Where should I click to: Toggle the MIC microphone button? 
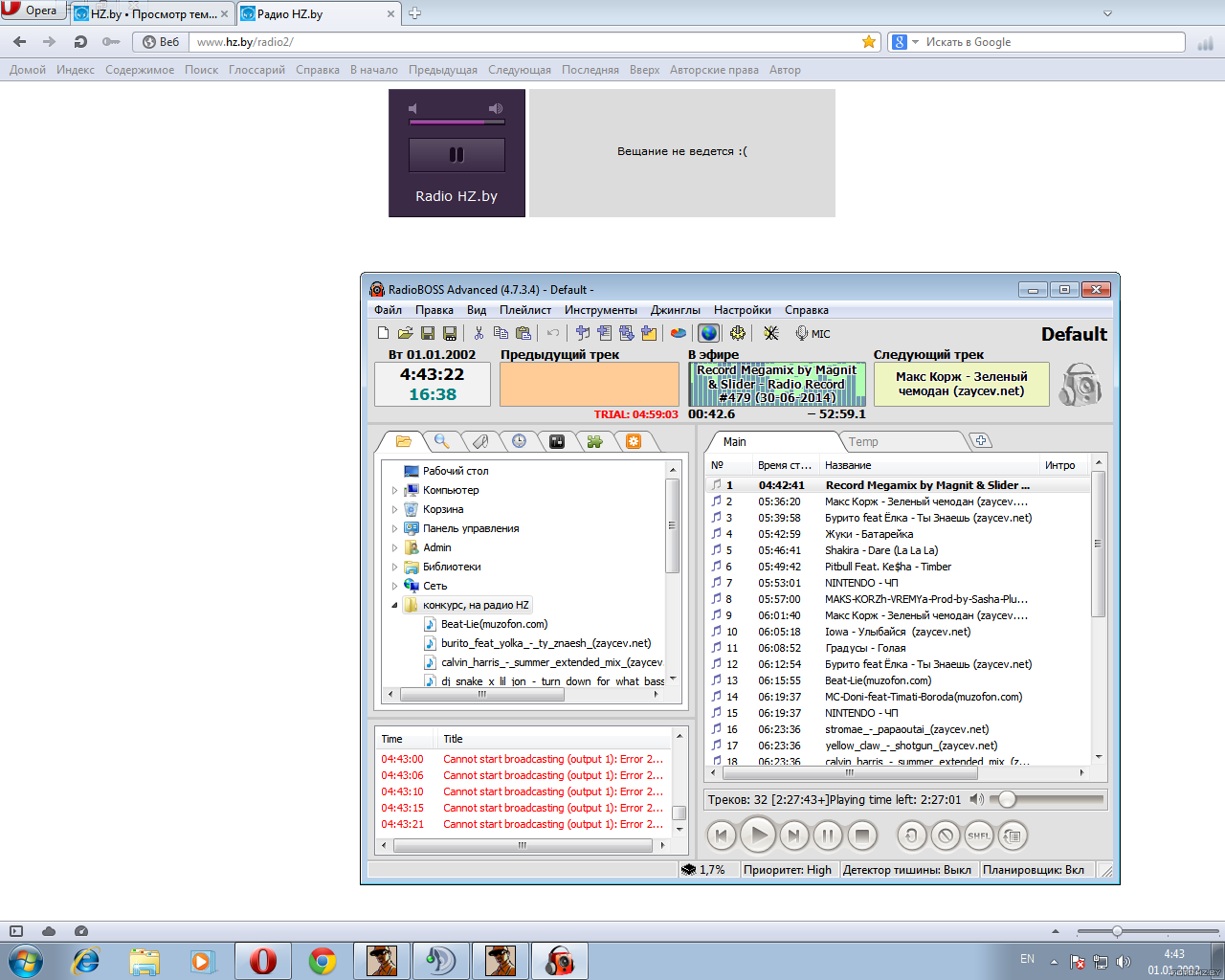pos(813,333)
